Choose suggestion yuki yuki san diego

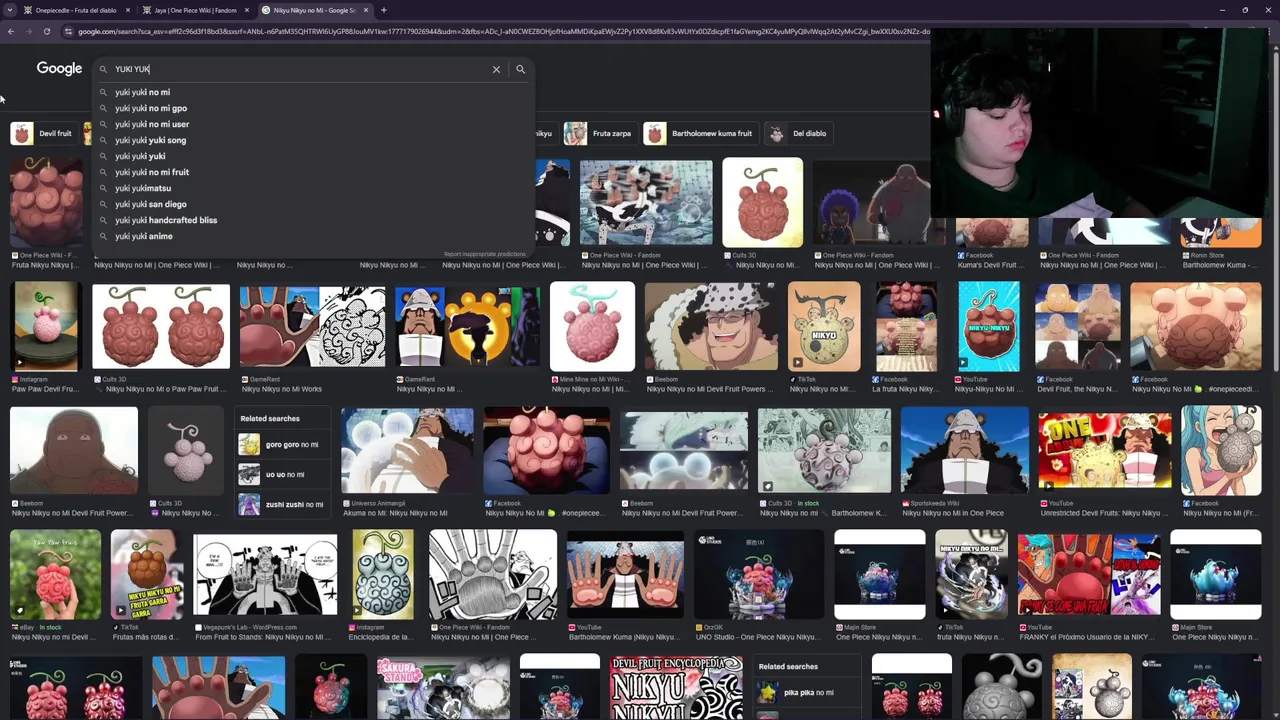[x=313, y=204]
